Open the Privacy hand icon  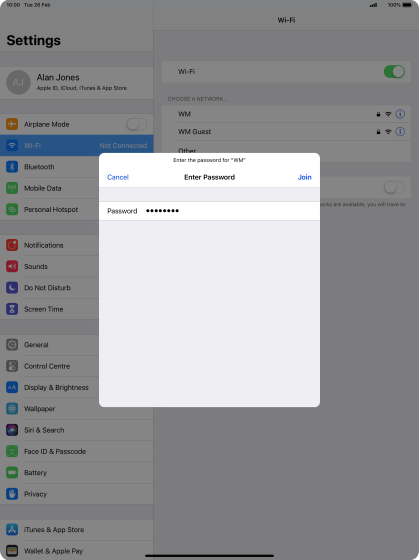[12, 494]
